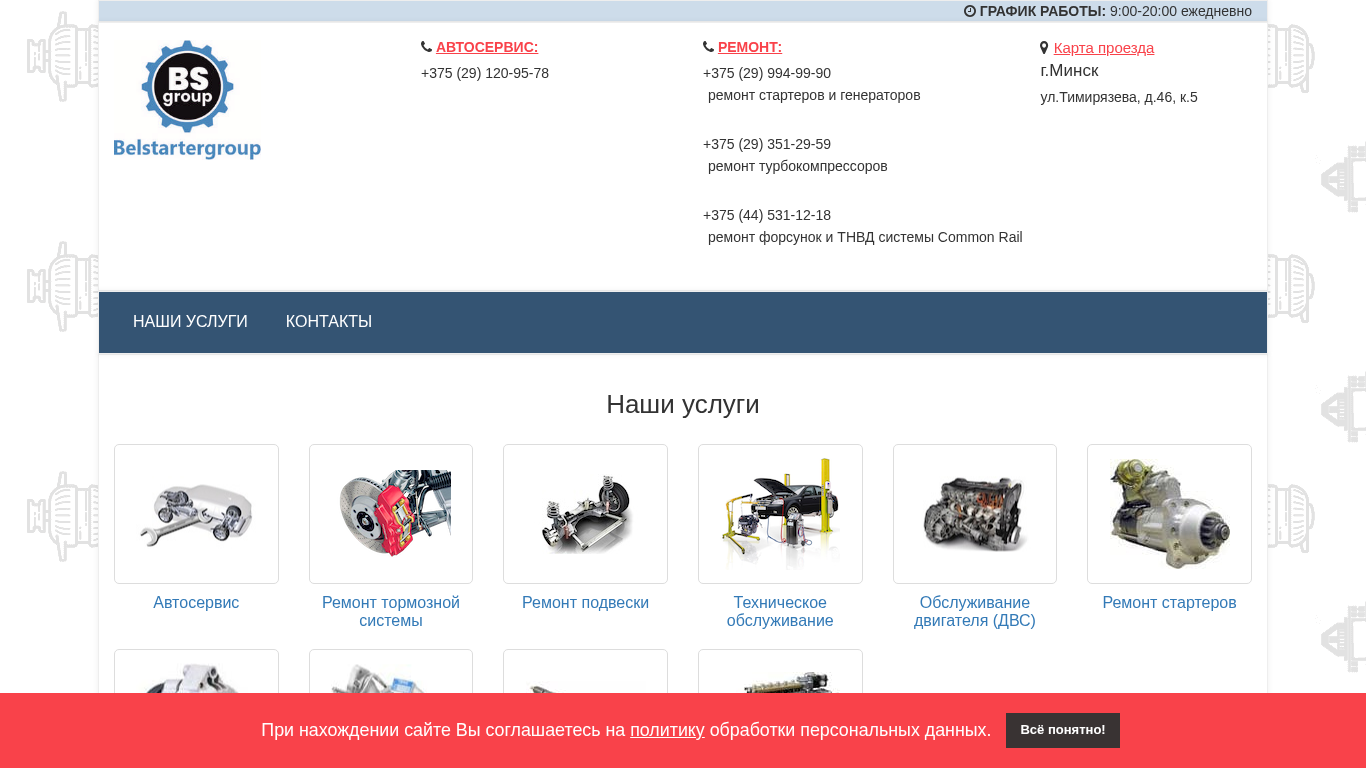The width and height of the screenshot is (1366, 768).
Task: Click the text ремонт турбокомпрессоров
Action: tap(798, 166)
